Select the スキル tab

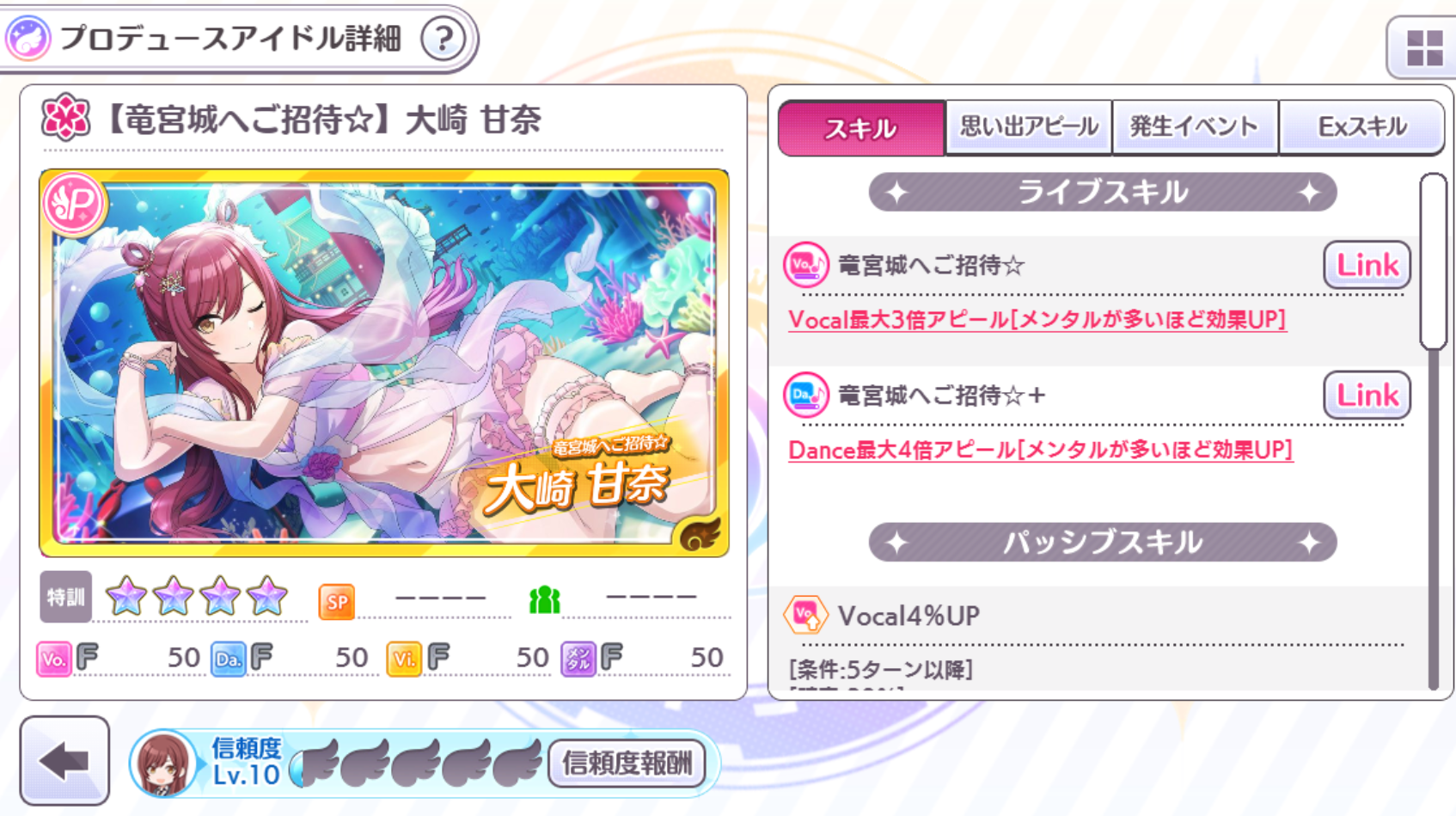pyautogui.click(x=861, y=128)
